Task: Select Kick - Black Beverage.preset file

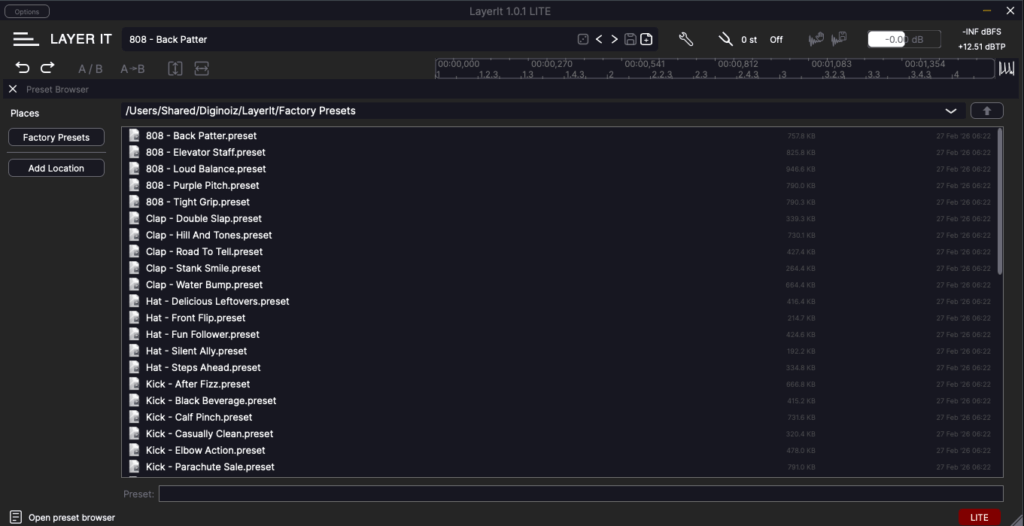Action: pyautogui.click(x=211, y=400)
